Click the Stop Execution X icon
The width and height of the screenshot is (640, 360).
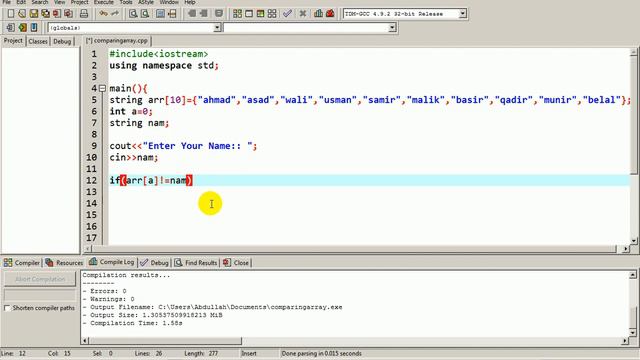[x=302, y=13]
